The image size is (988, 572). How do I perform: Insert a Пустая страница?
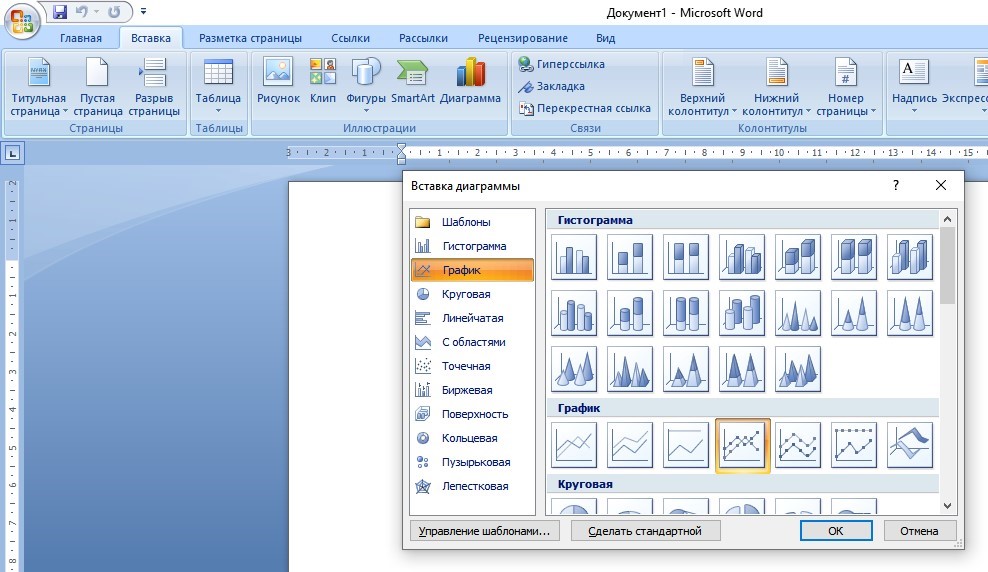coord(98,87)
